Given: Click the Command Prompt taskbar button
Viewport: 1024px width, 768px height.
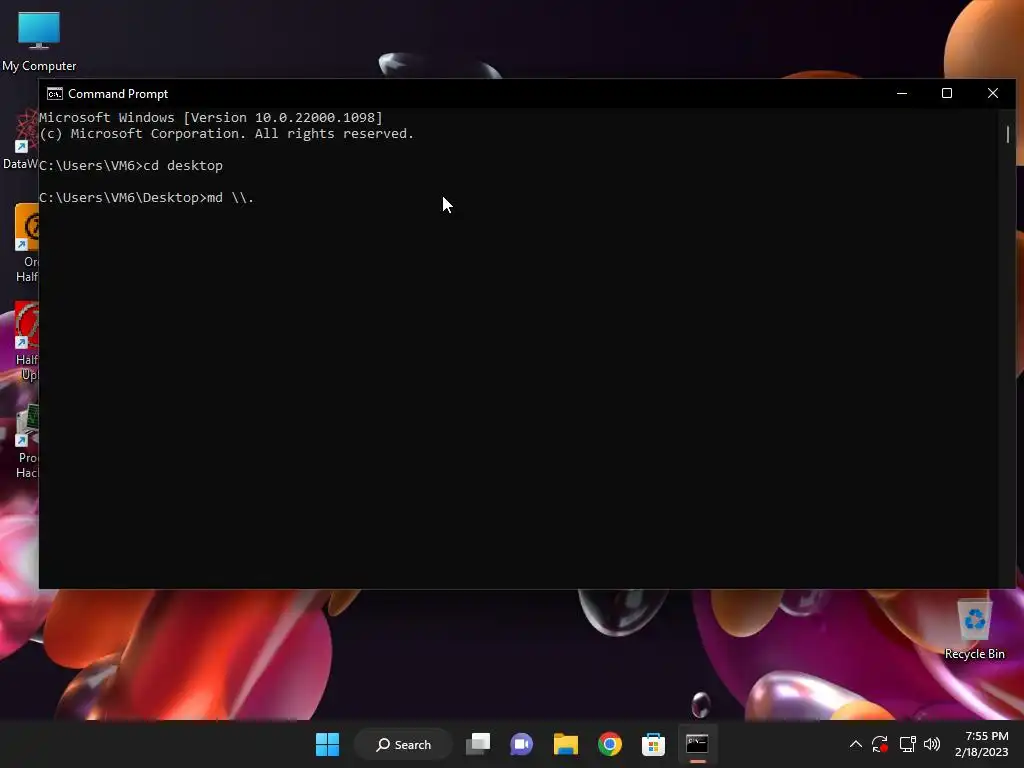Looking at the screenshot, I should click(x=697, y=744).
